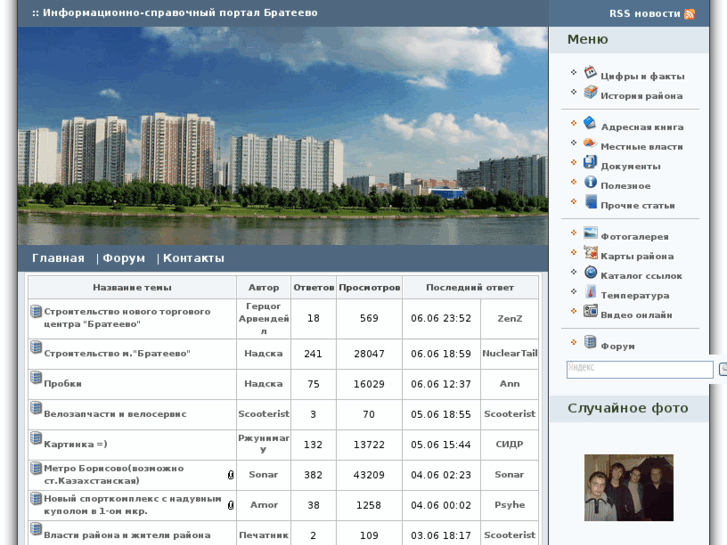Image resolution: width=727 pixels, height=545 pixels.
Task: Click topic icon beside Велозапчасти и велосервис
Action: (36, 408)
